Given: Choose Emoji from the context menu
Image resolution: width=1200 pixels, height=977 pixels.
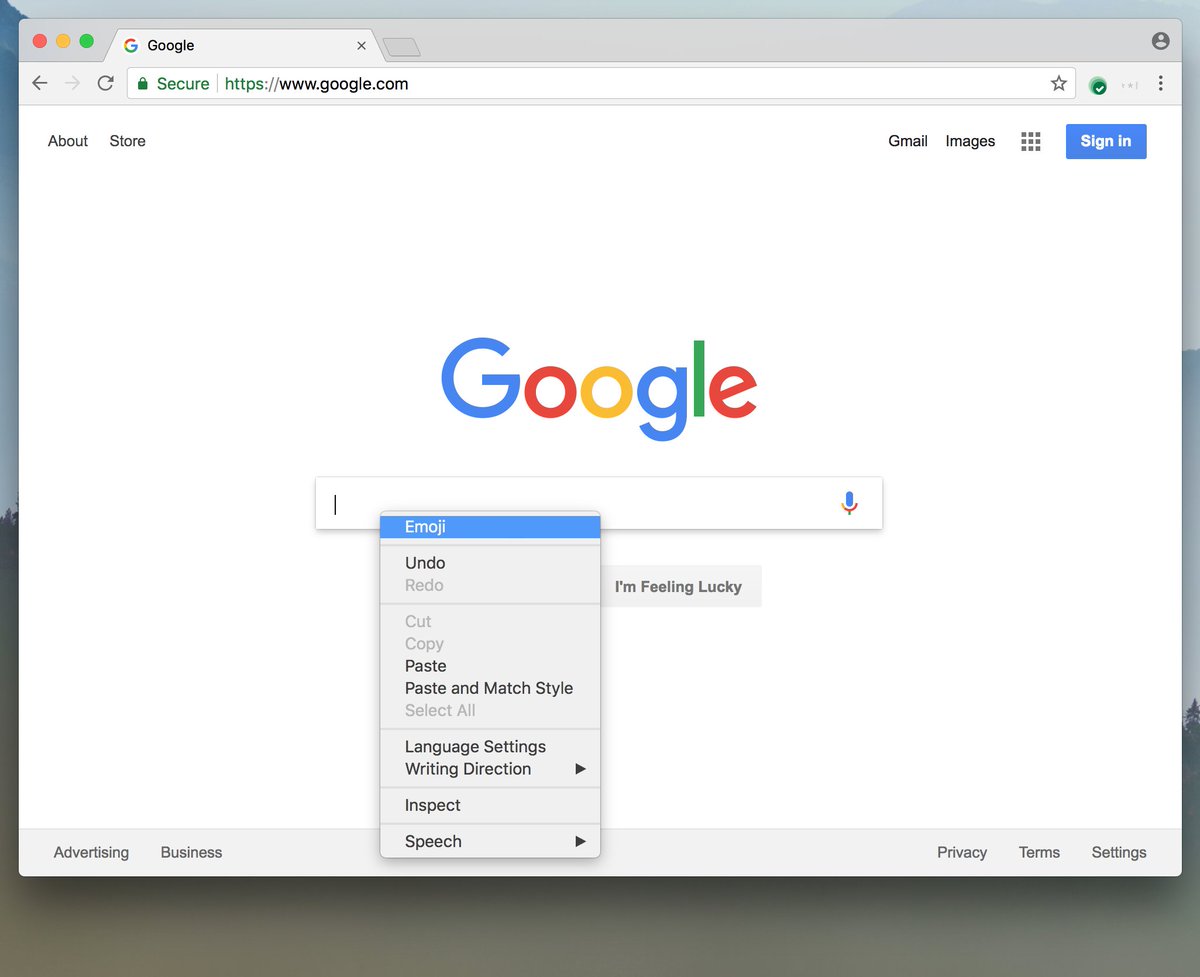Looking at the screenshot, I should coord(490,527).
